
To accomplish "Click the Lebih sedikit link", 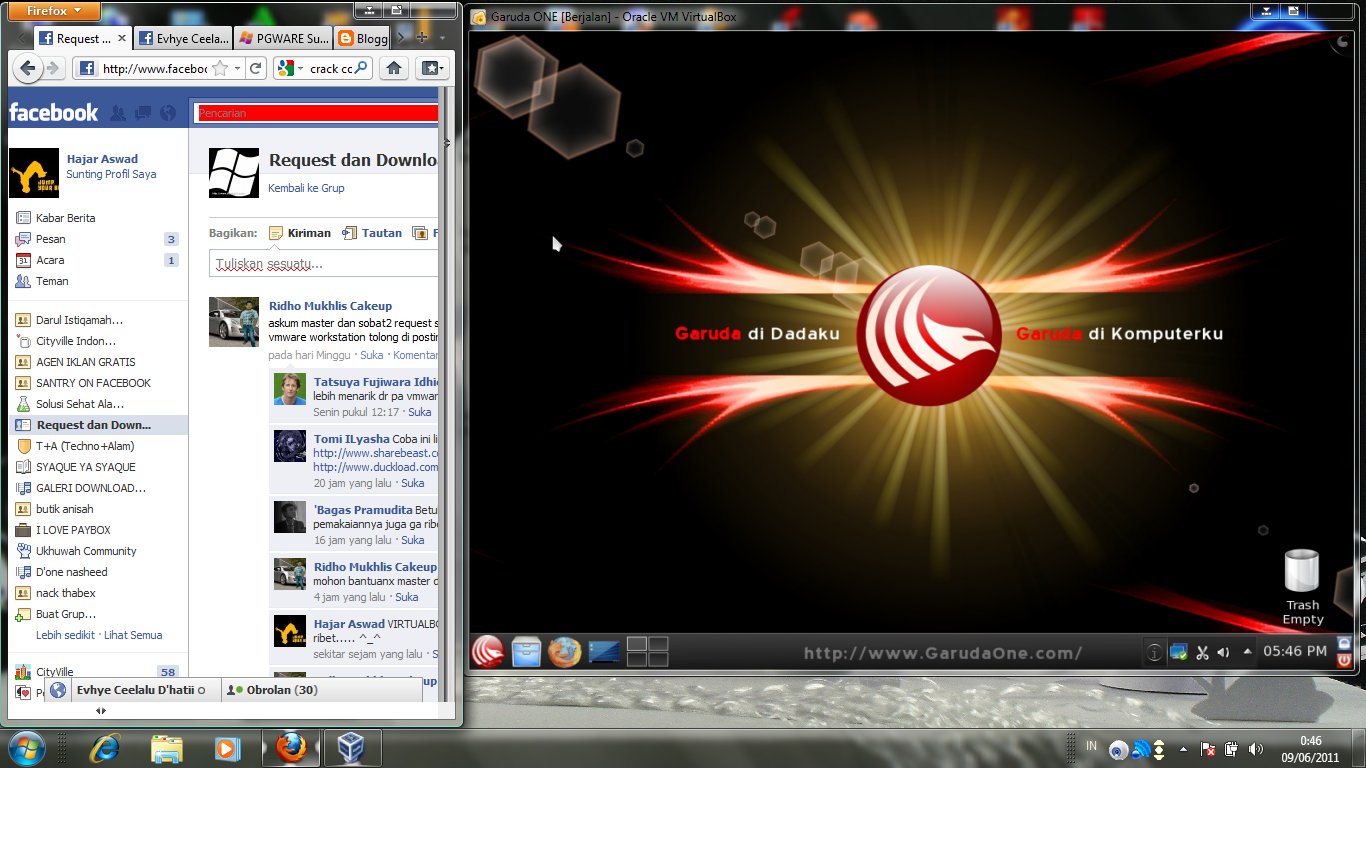I will 65,635.
